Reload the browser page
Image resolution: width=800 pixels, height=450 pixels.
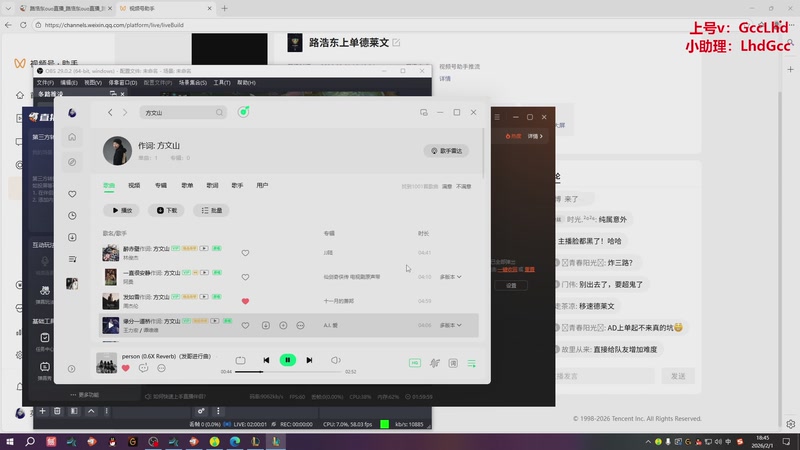tap(23, 24)
